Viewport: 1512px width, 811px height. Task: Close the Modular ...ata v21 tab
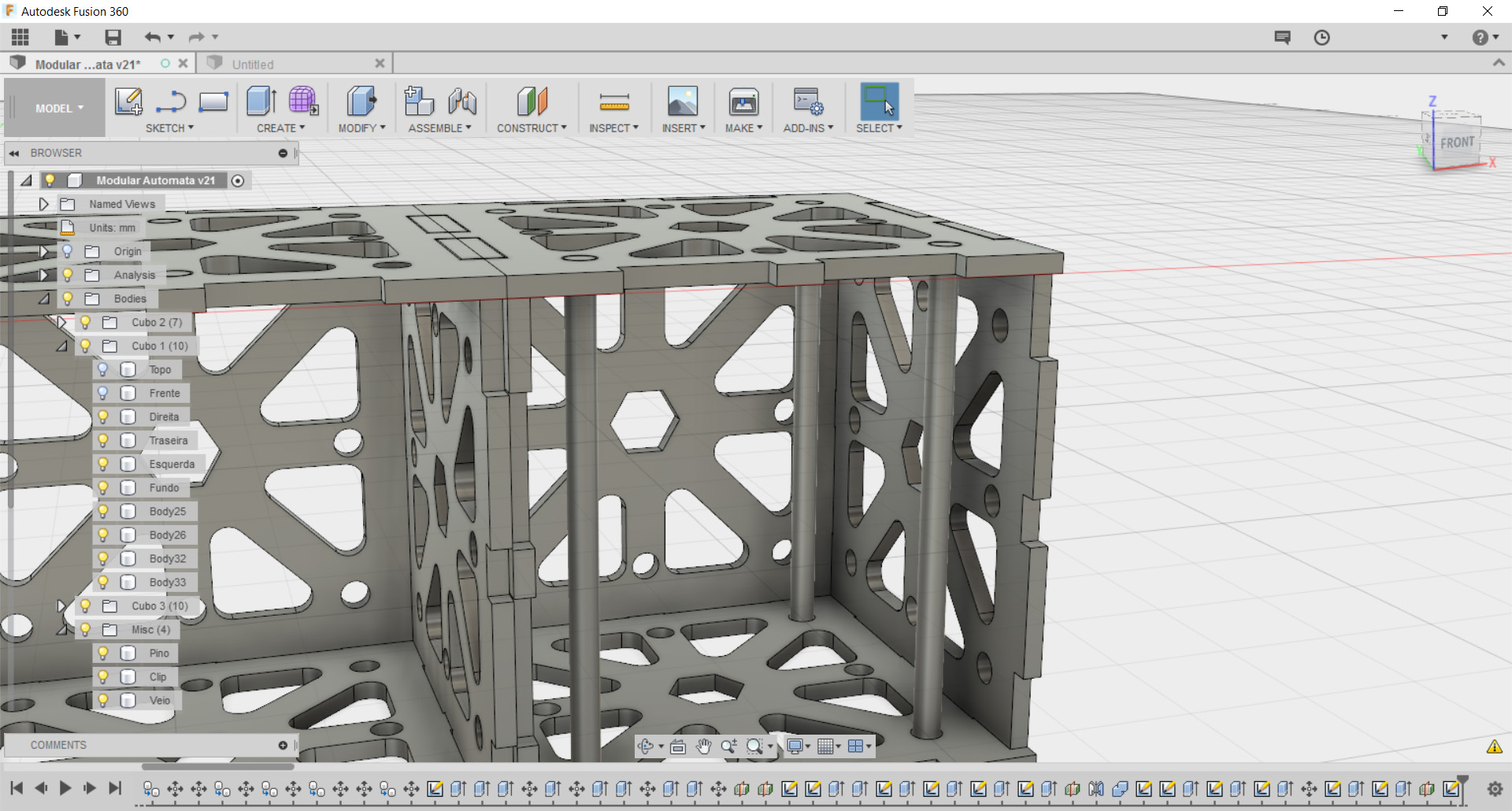coord(183,64)
